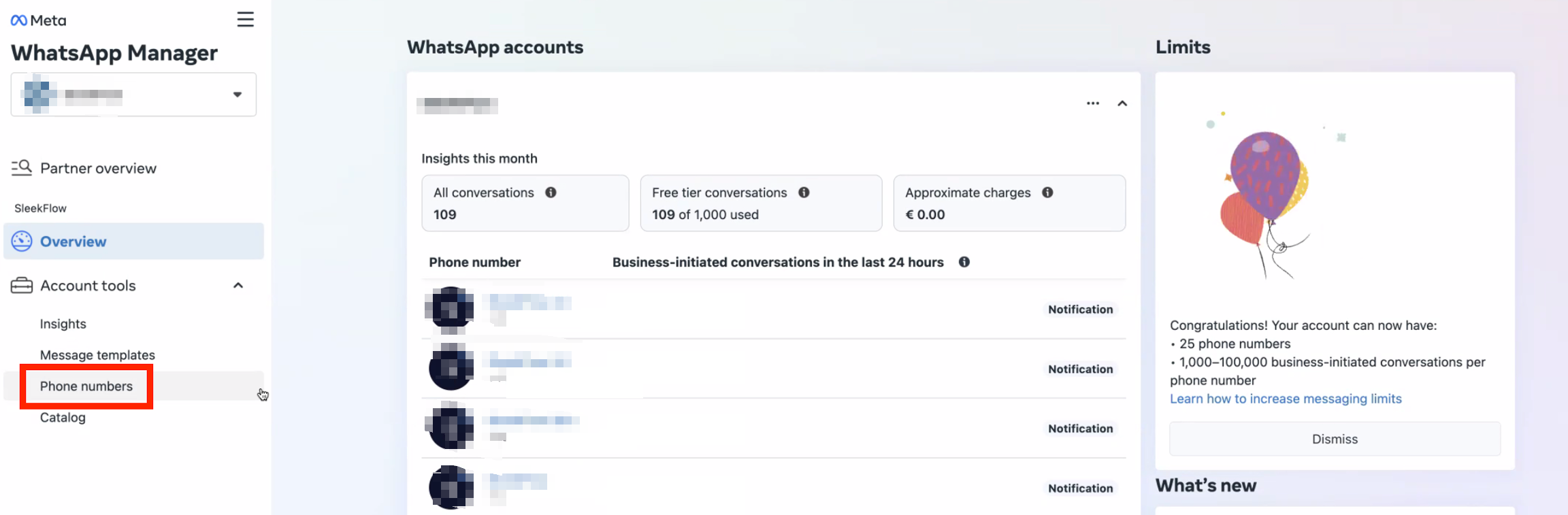Click the first phone number avatar
Image resolution: width=1568 pixels, height=515 pixels.
pos(450,310)
